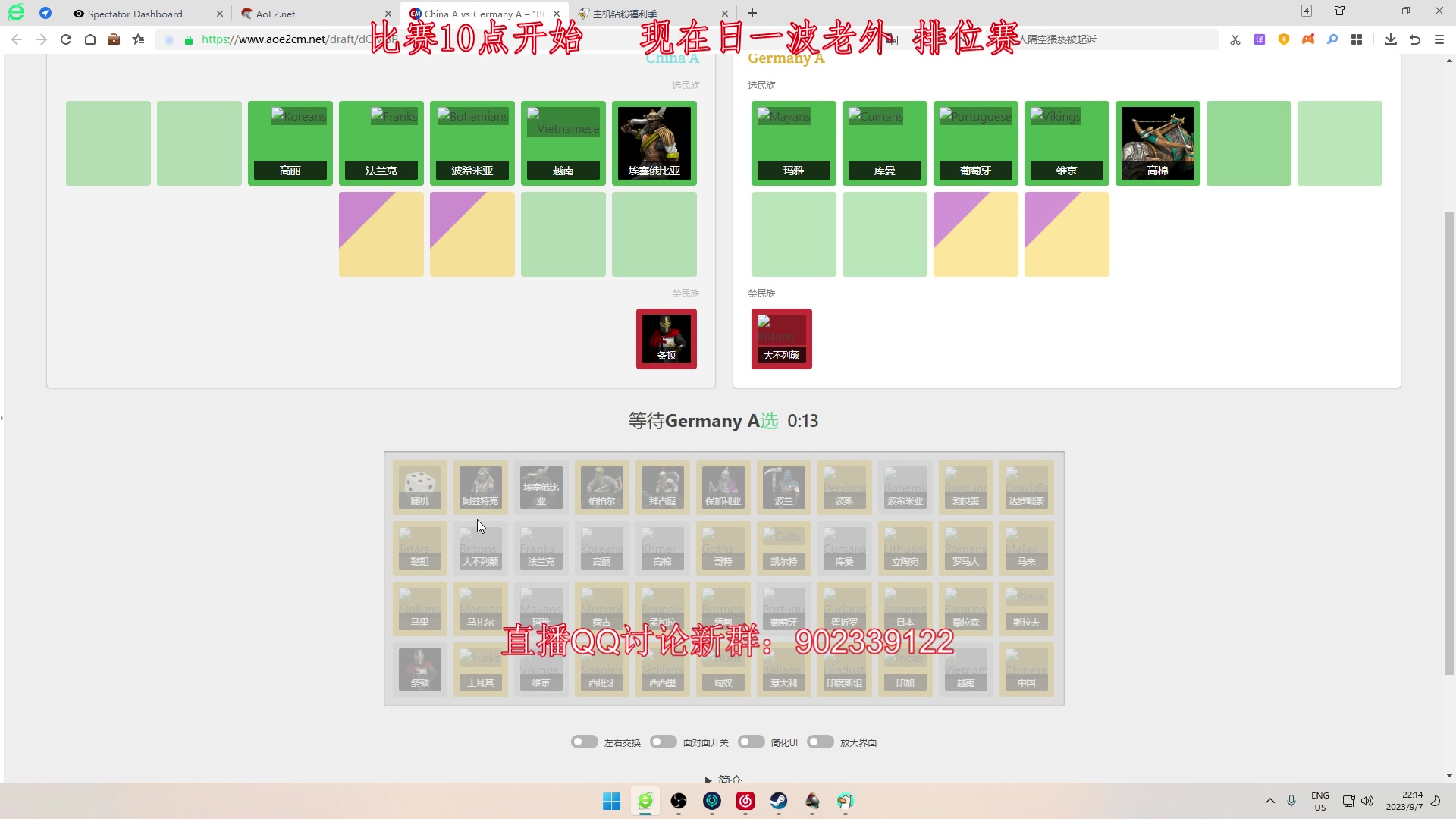1456x819 pixels.
Task: Toggle the 面对面开关 face-to-face switch
Action: pyautogui.click(x=663, y=742)
